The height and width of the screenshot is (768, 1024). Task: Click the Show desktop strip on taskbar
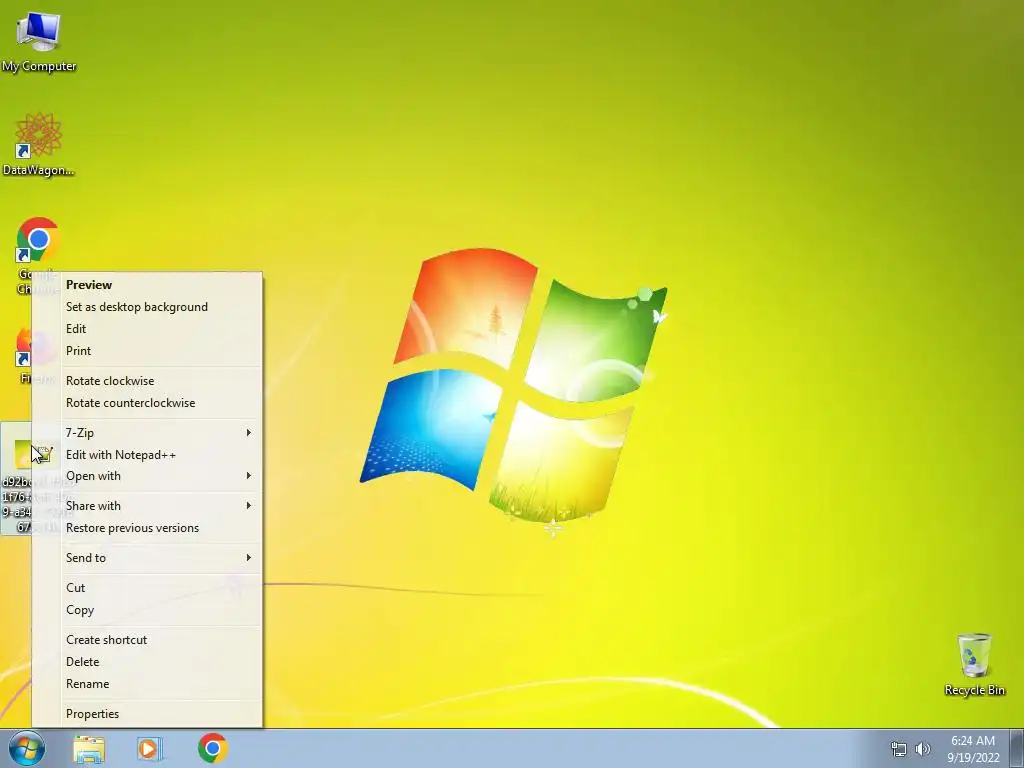coord(1017,748)
